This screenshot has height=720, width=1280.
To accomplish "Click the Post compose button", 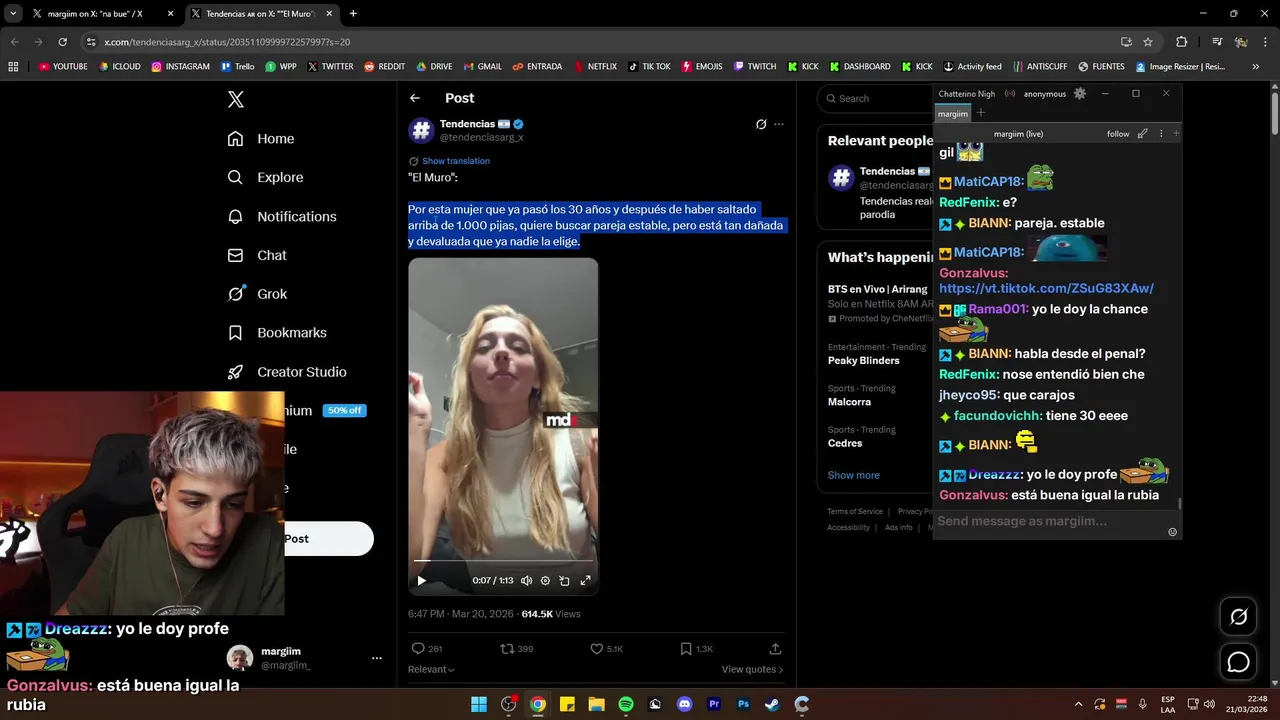I will click(329, 539).
